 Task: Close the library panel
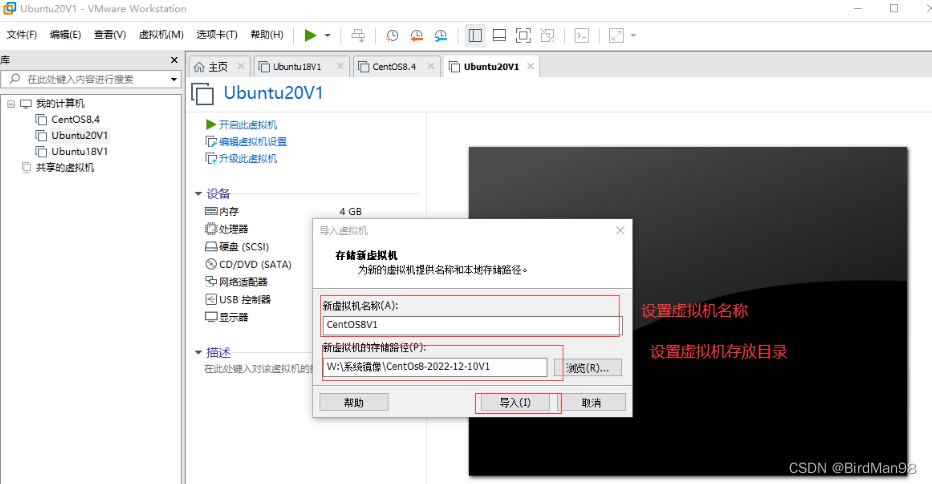(x=174, y=60)
